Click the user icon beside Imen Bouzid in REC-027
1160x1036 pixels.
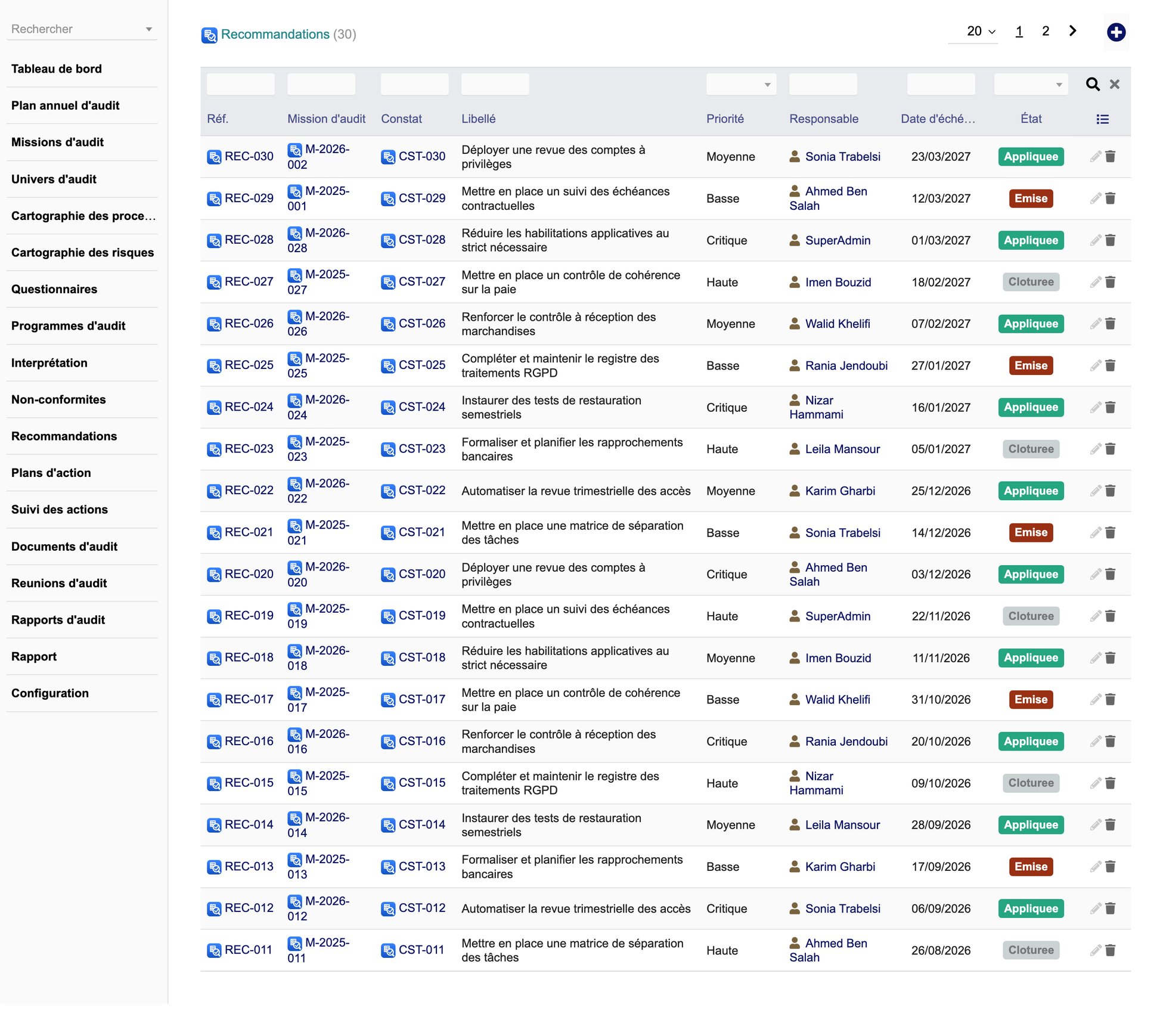coord(795,282)
